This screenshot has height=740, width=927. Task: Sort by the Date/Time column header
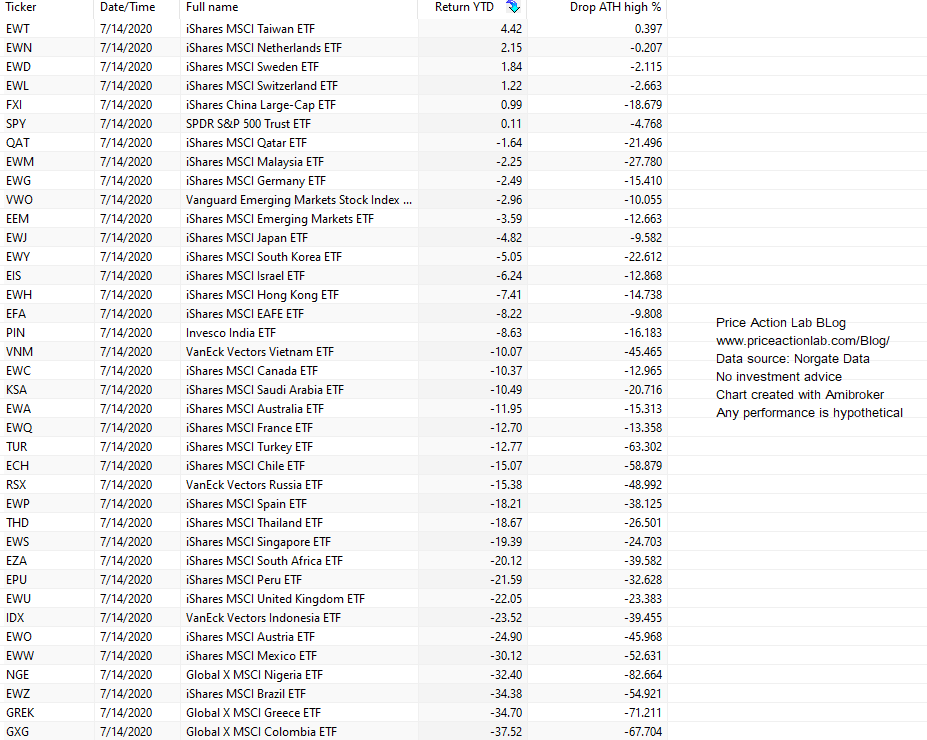(128, 7)
